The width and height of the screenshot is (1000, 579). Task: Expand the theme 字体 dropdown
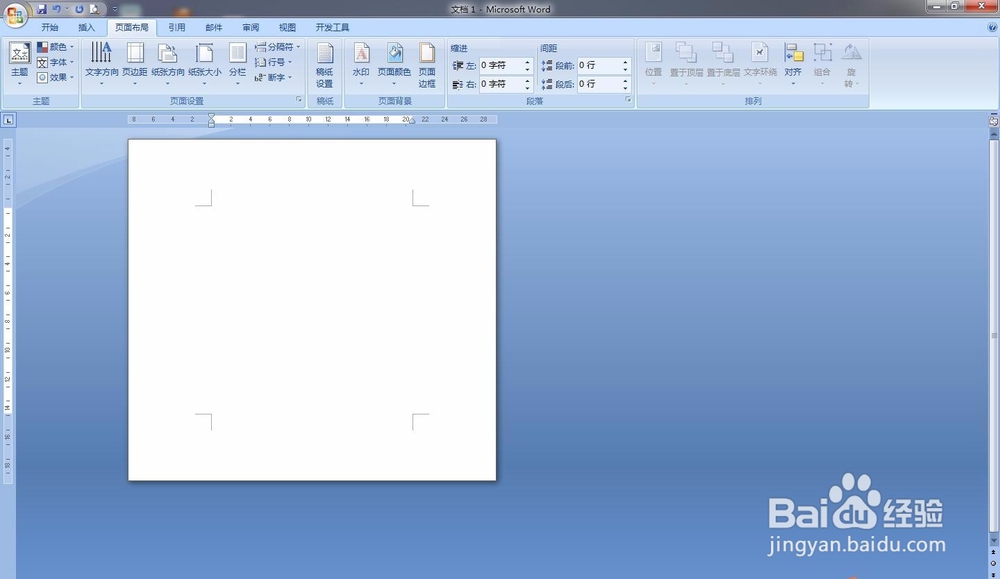tap(55, 62)
